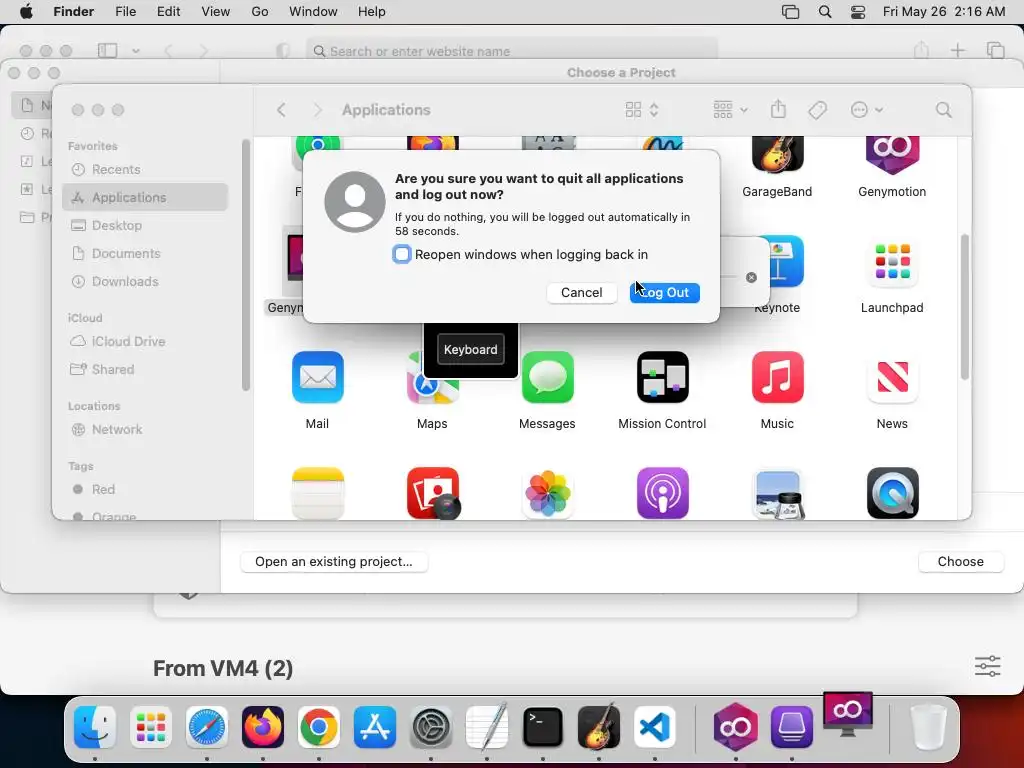
Task: Open the Launchpad app icon in Applications
Action: click(892, 261)
